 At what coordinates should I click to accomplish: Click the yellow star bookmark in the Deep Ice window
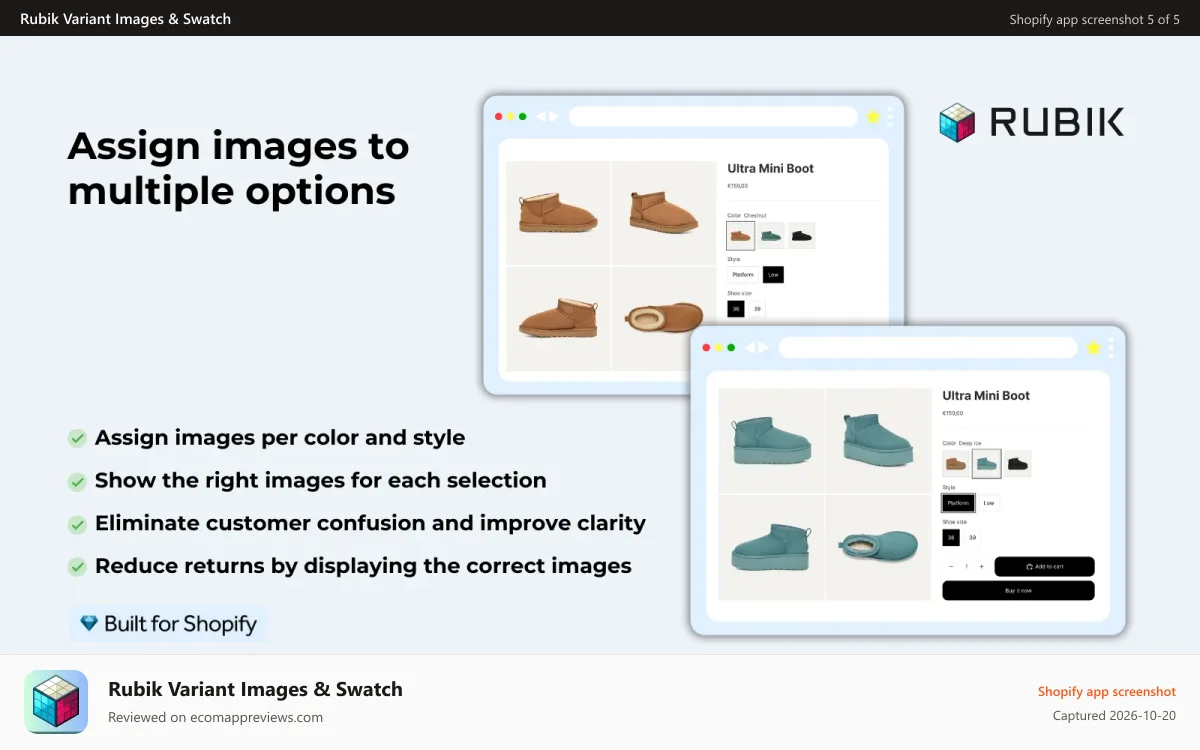point(1093,348)
